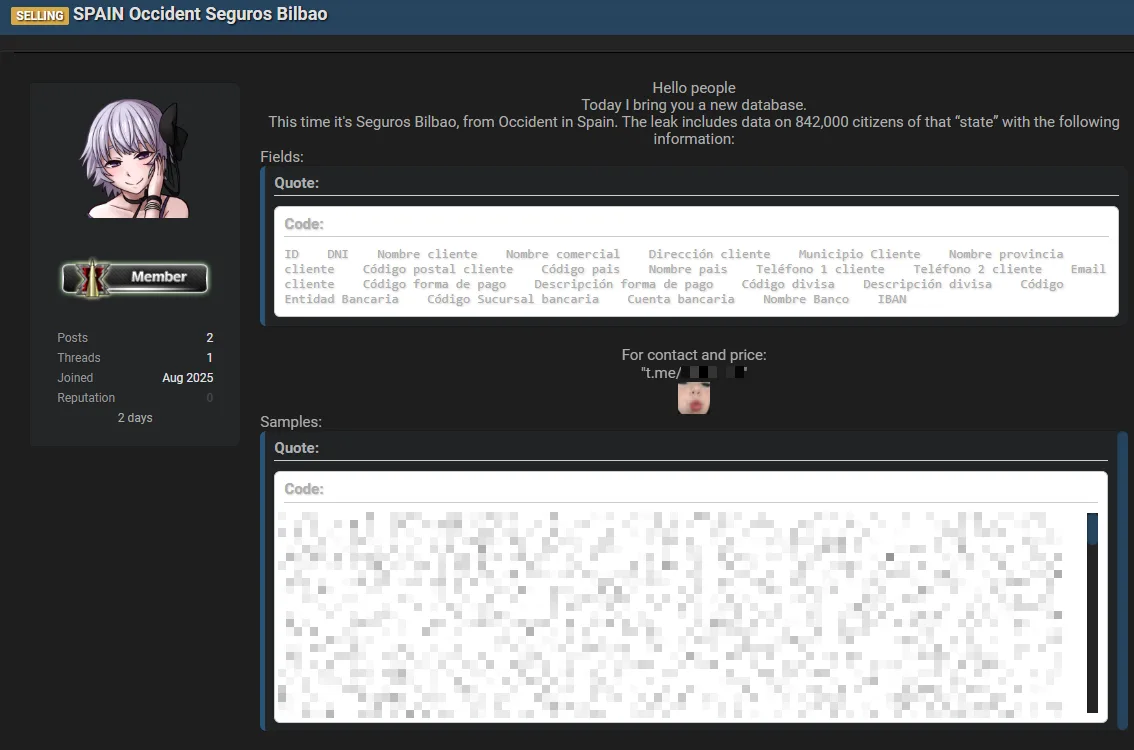Click the Joined Aug 2025 date
The height and width of the screenshot is (750, 1134).
(x=187, y=378)
